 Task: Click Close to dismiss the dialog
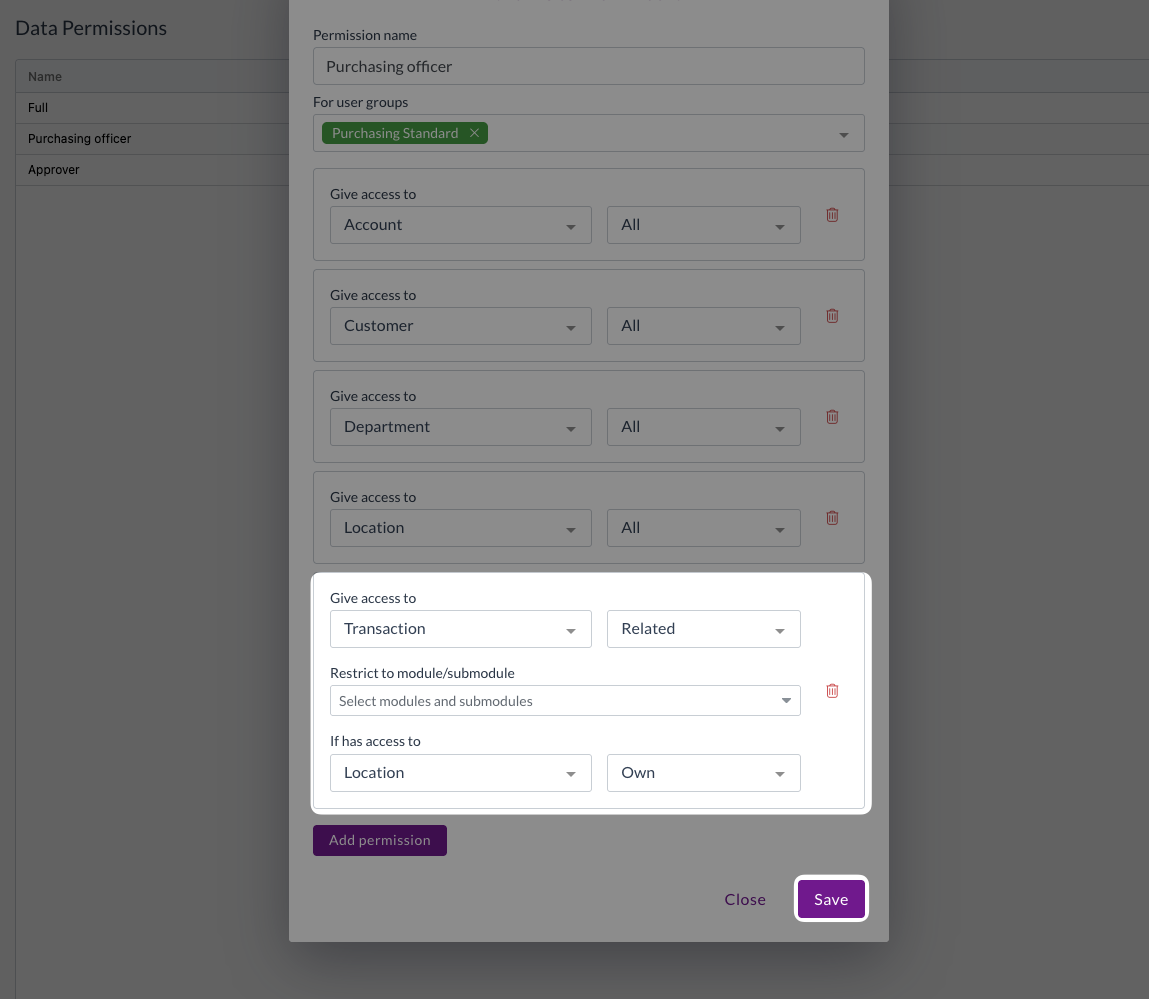point(745,899)
